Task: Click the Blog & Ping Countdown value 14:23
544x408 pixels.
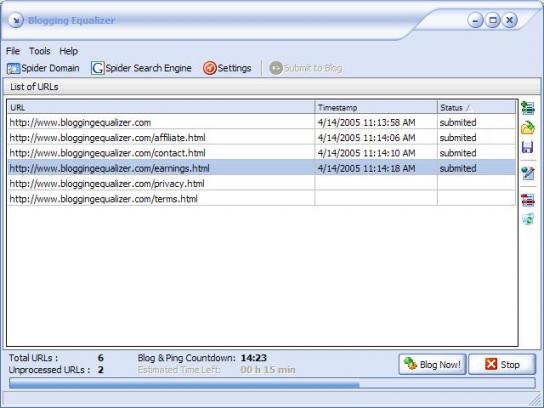Action: 254,358
